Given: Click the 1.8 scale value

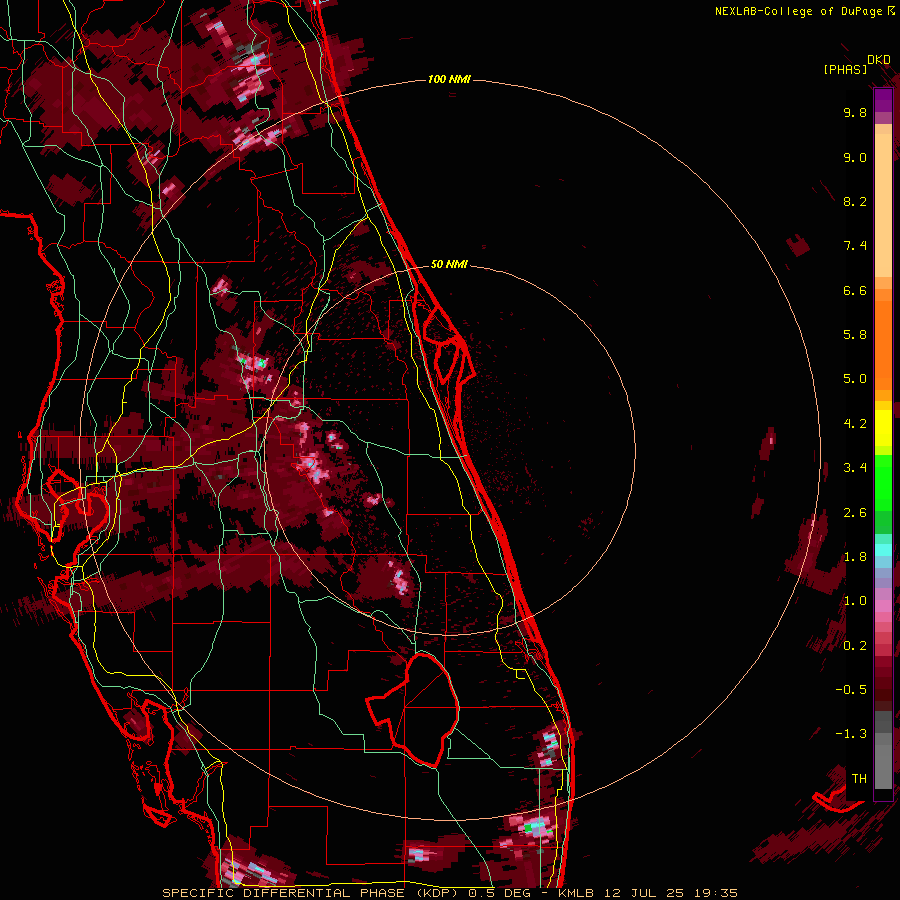Looking at the screenshot, I should click(855, 557).
